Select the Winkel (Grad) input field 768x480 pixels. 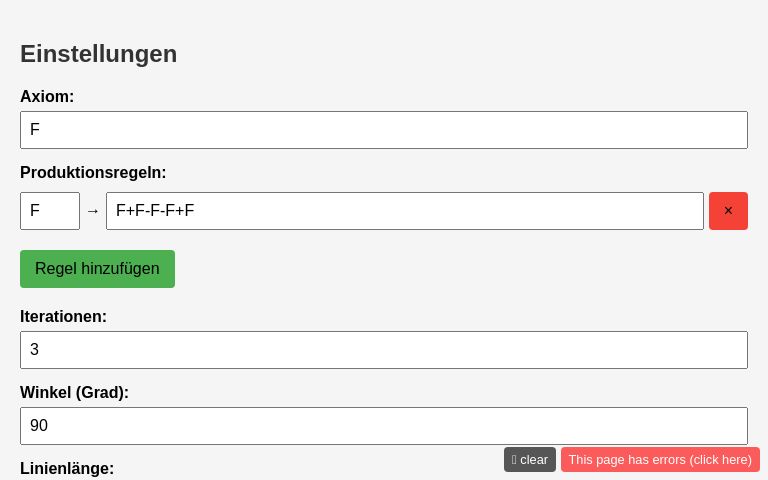[x=384, y=426]
